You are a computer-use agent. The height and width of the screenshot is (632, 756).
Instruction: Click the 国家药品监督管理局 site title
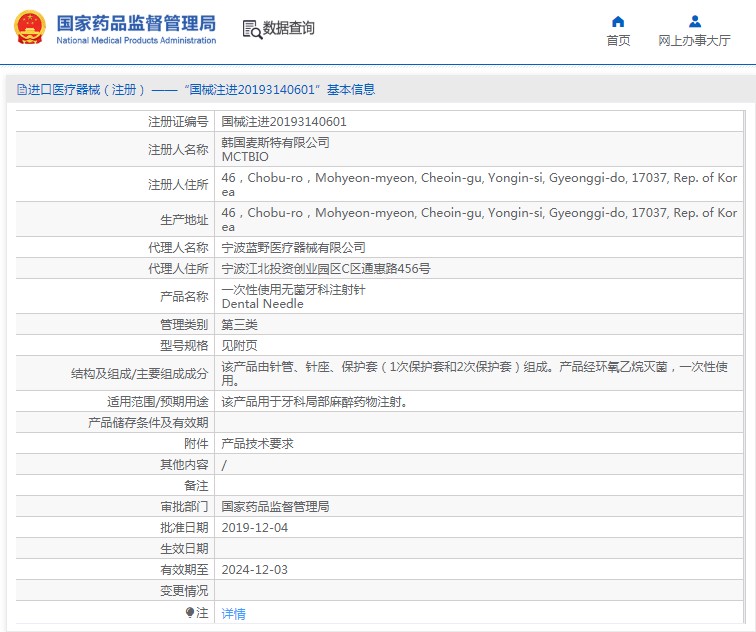pyautogui.click(x=135, y=22)
